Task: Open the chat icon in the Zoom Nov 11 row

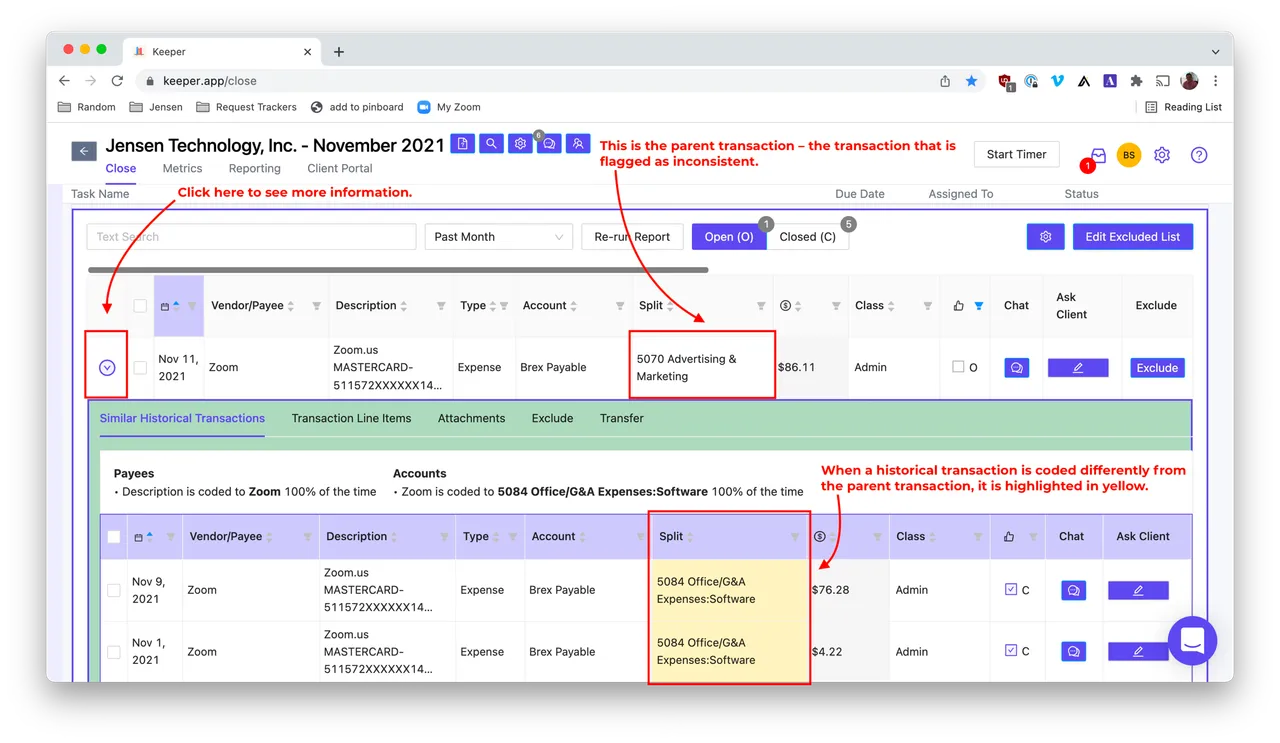Action: point(1016,368)
